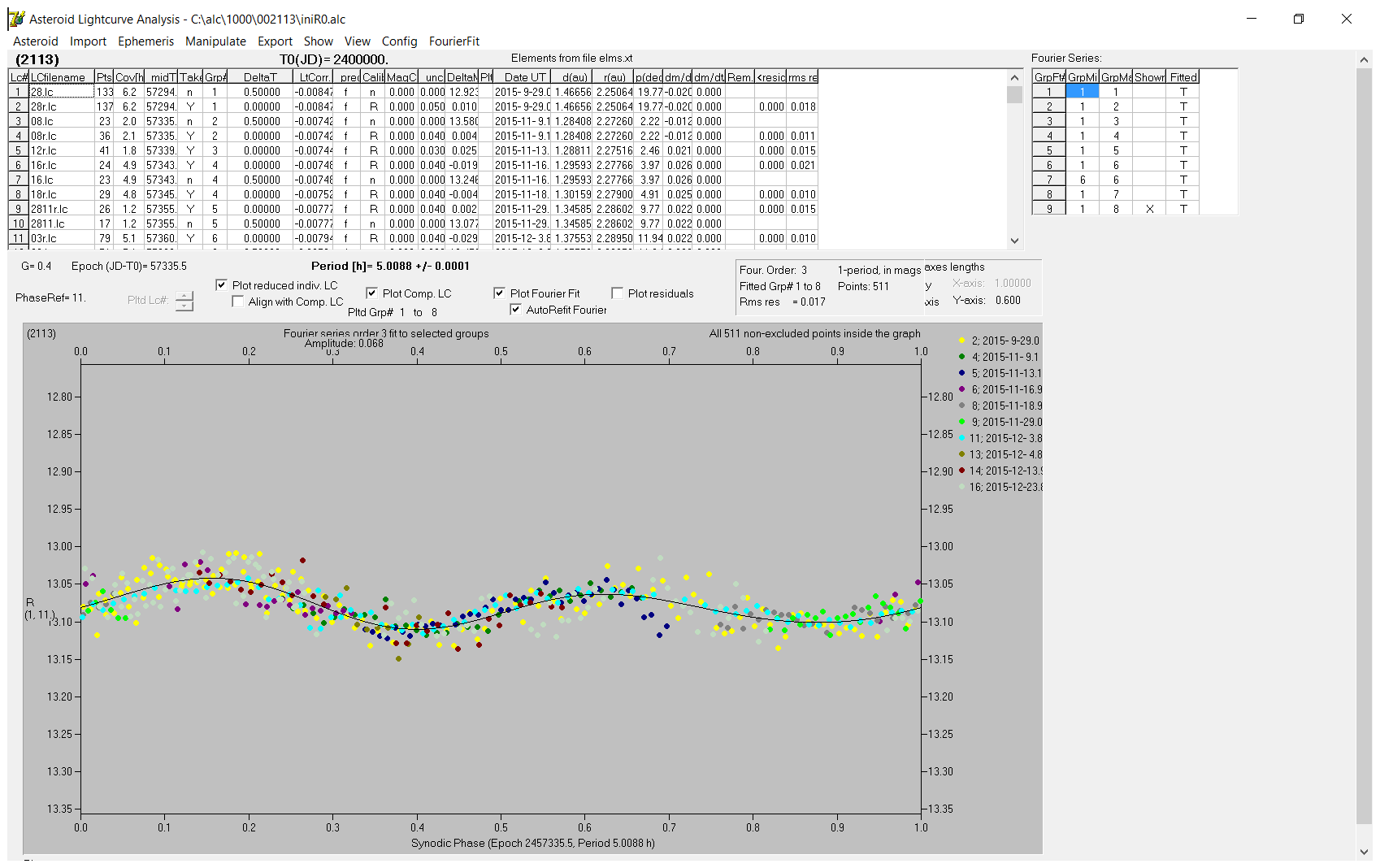
Task: Select the 28r.lc filename cell
Action: coord(62,107)
